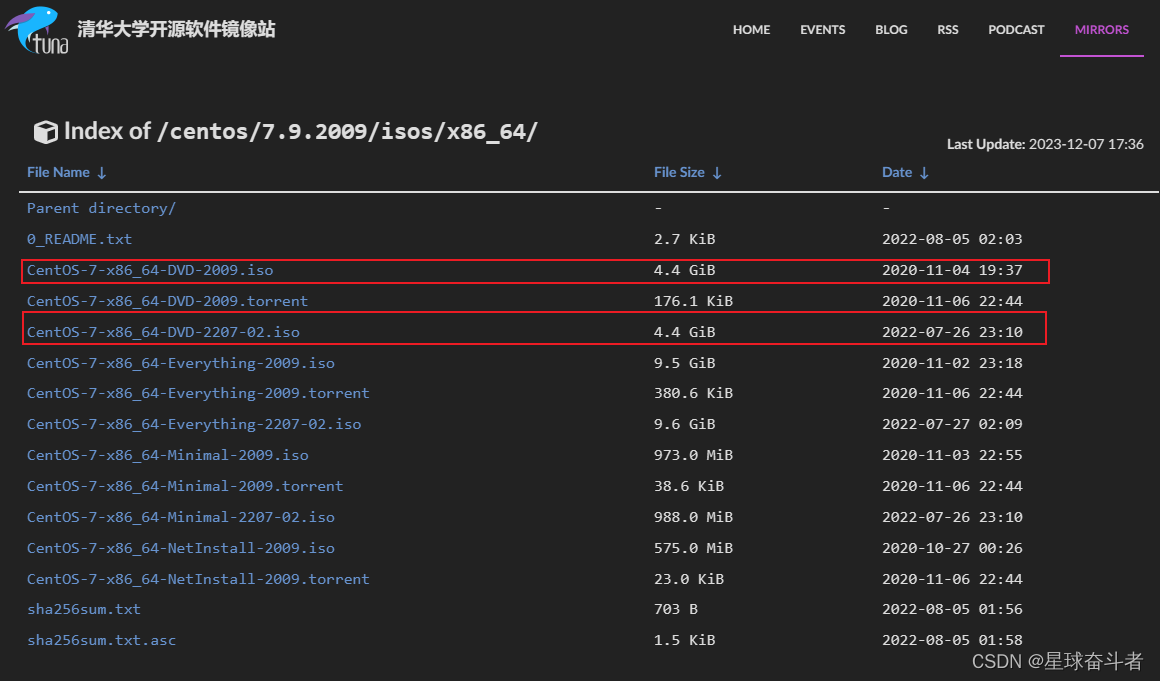Sort by File Size arrow
Image resolution: width=1160 pixels, height=681 pixels.
tap(717, 173)
